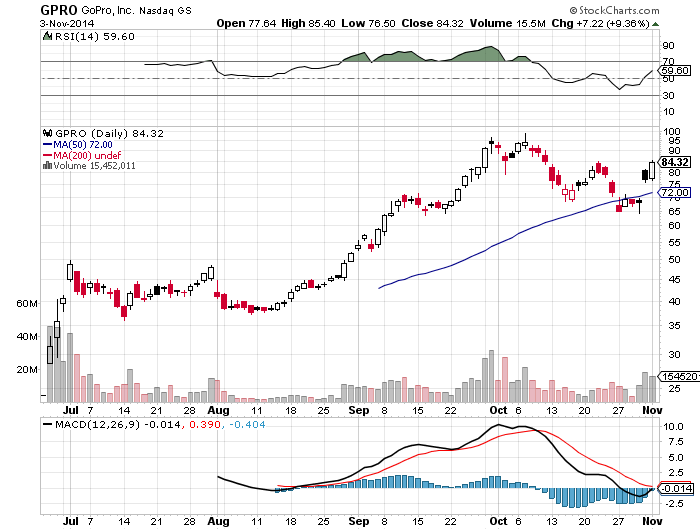Click the MA(50) tag 72.00 on right axis
The height and width of the screenshot is (530, 700).
point(675,193)
